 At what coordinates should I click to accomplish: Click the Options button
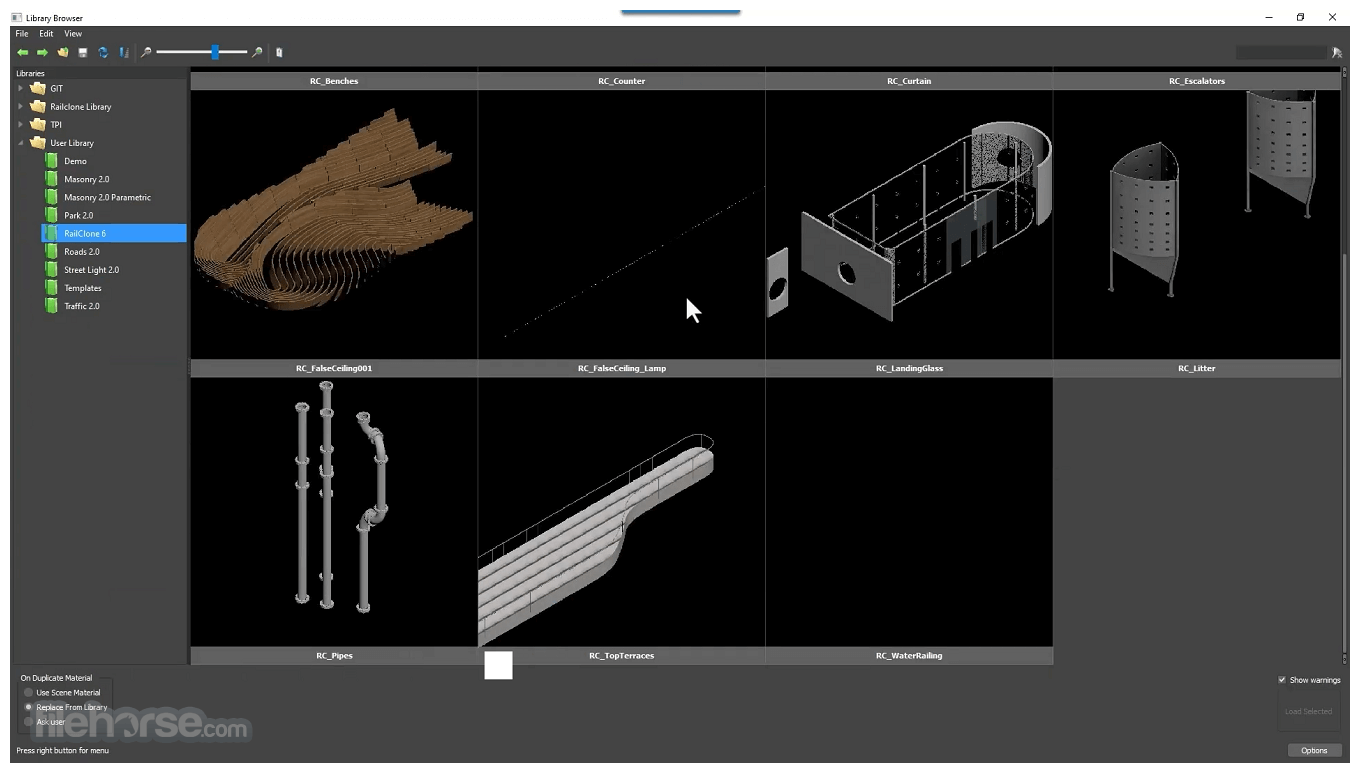pyautogui.click(x=1314, y=750)
